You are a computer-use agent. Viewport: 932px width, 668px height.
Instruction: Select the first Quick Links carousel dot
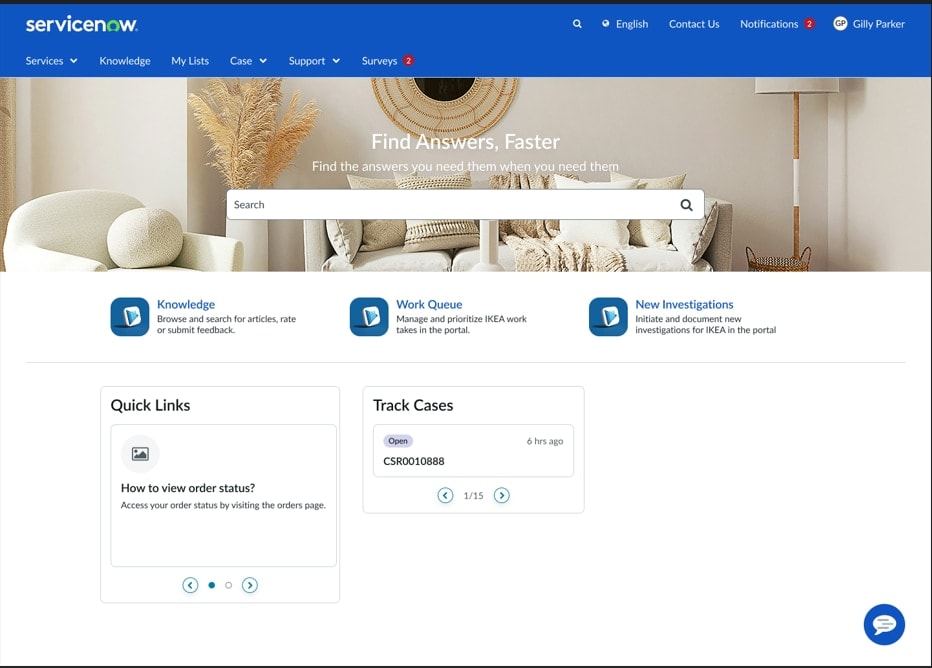tap(212, 585)
